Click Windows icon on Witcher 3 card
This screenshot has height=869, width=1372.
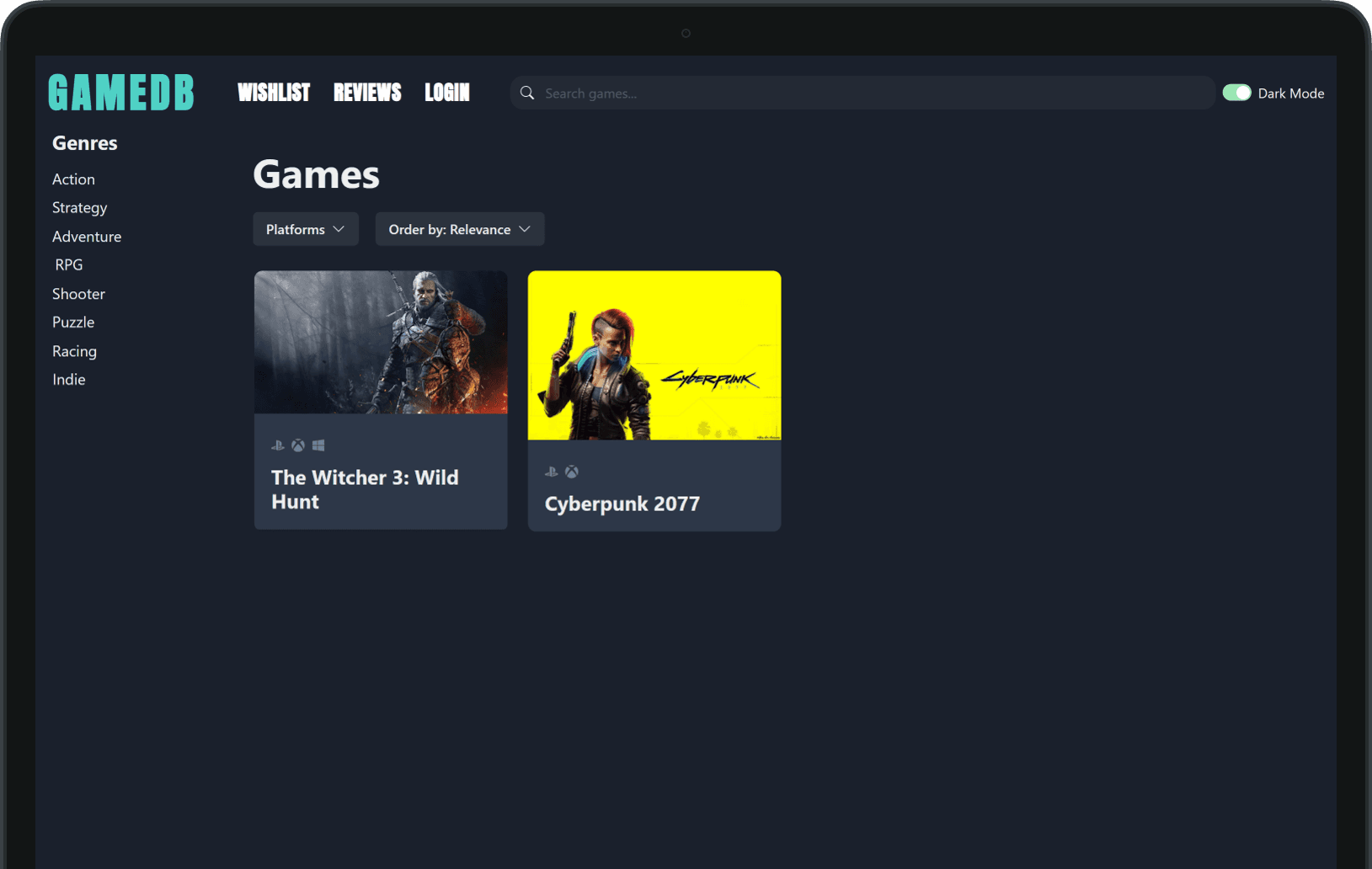(318, 445)
